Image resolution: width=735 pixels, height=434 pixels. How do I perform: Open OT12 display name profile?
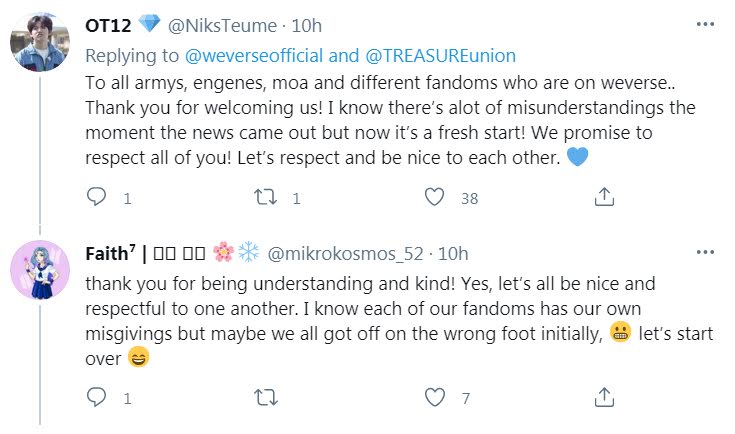(x=102, y=24)
